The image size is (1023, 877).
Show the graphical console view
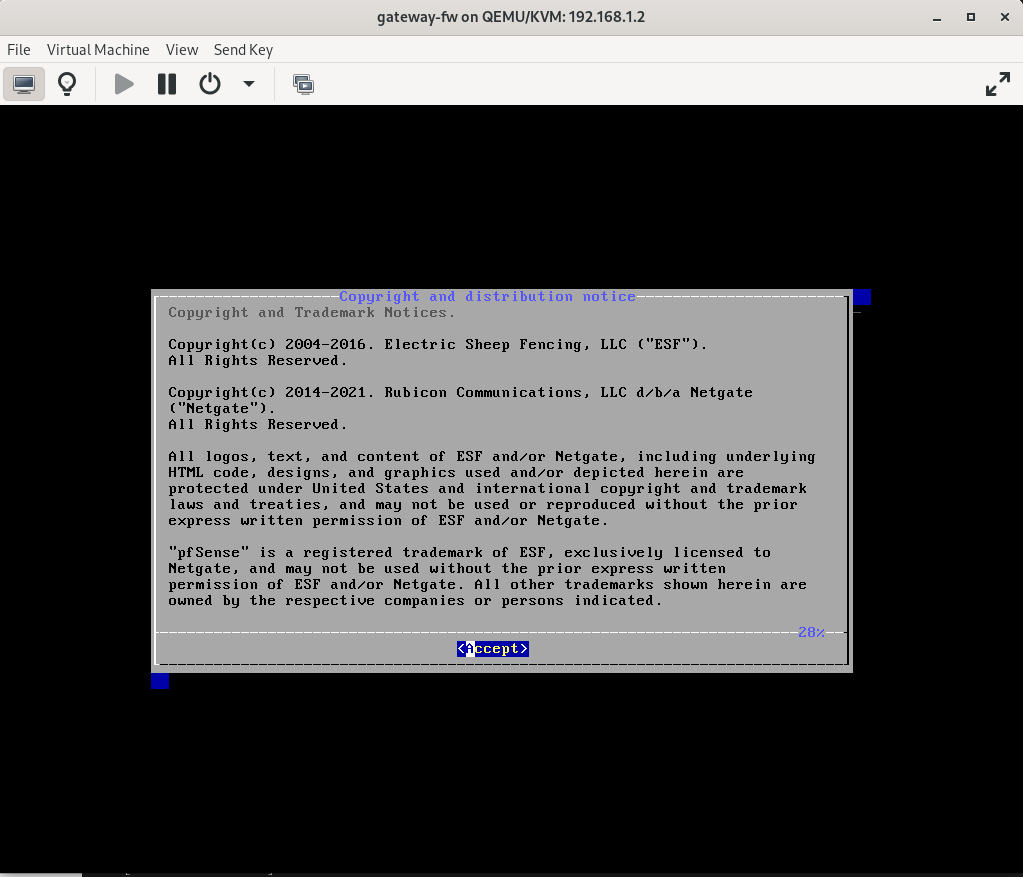pos(24,84)
